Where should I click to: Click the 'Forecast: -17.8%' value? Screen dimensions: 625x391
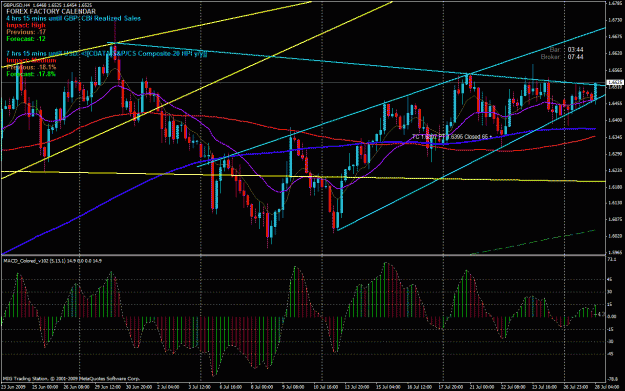pos(31,74)
